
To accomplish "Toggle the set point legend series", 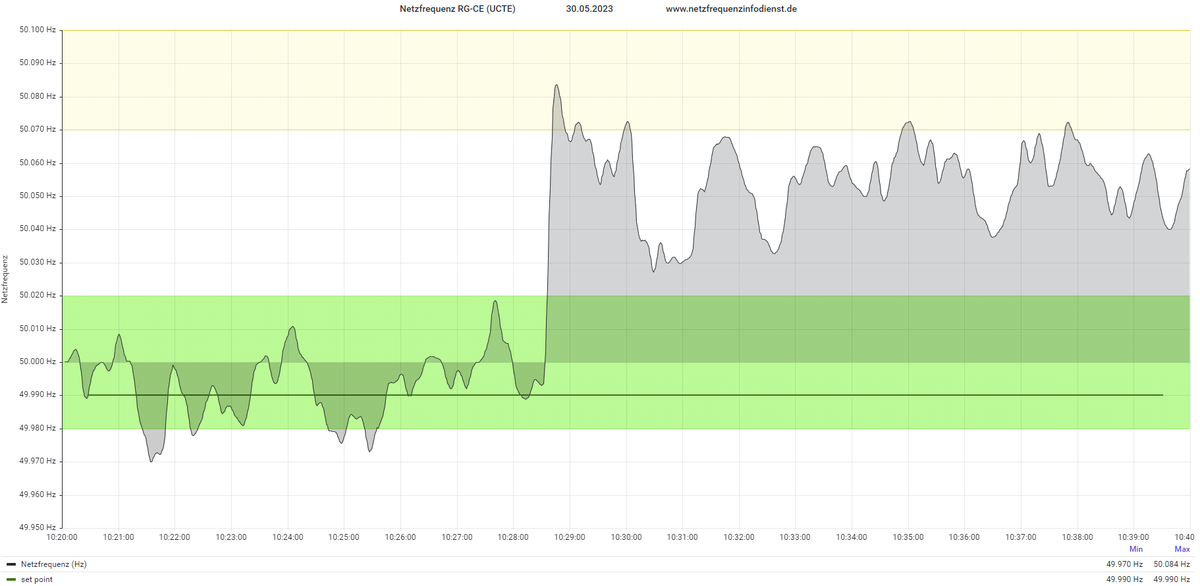I will click(x=37, y=579).
